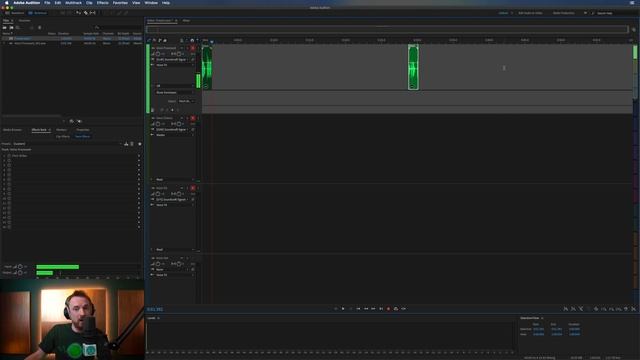640x360 pixels.
Task: Show track Sends section icon
Action: click(x=160, y=40)
